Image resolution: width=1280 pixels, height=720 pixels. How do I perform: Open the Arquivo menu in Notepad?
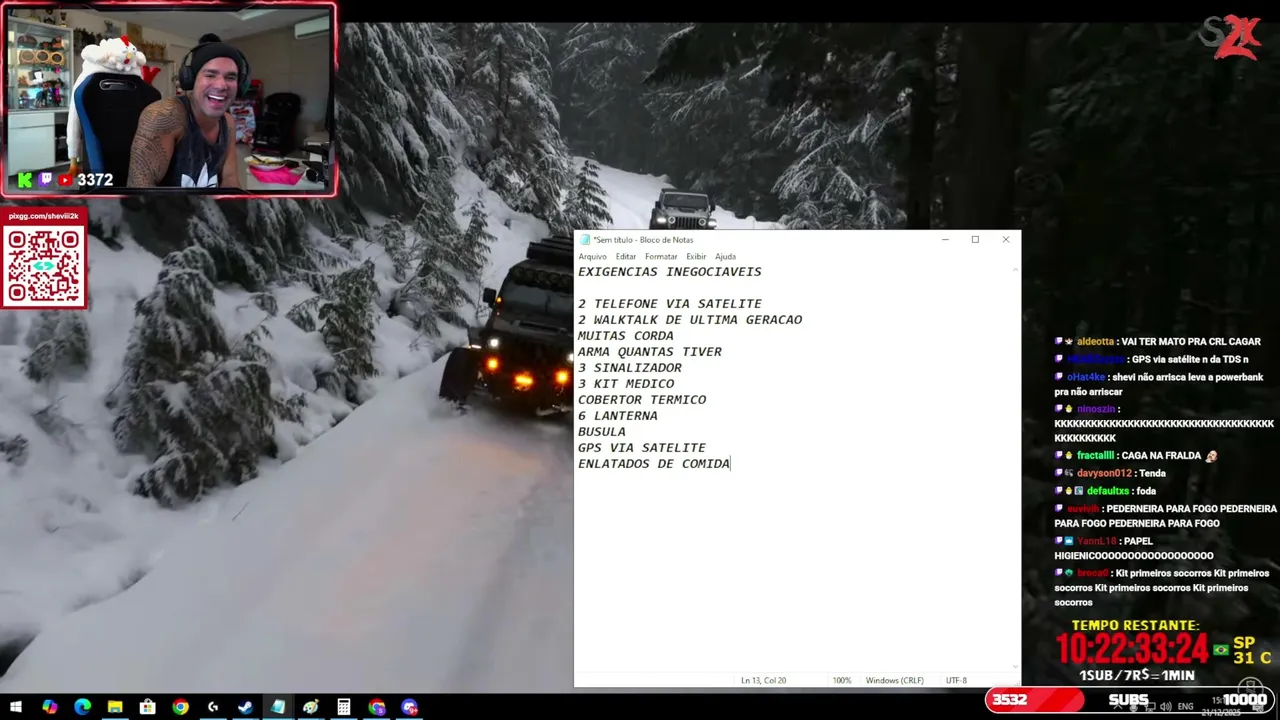pos(592,257)
